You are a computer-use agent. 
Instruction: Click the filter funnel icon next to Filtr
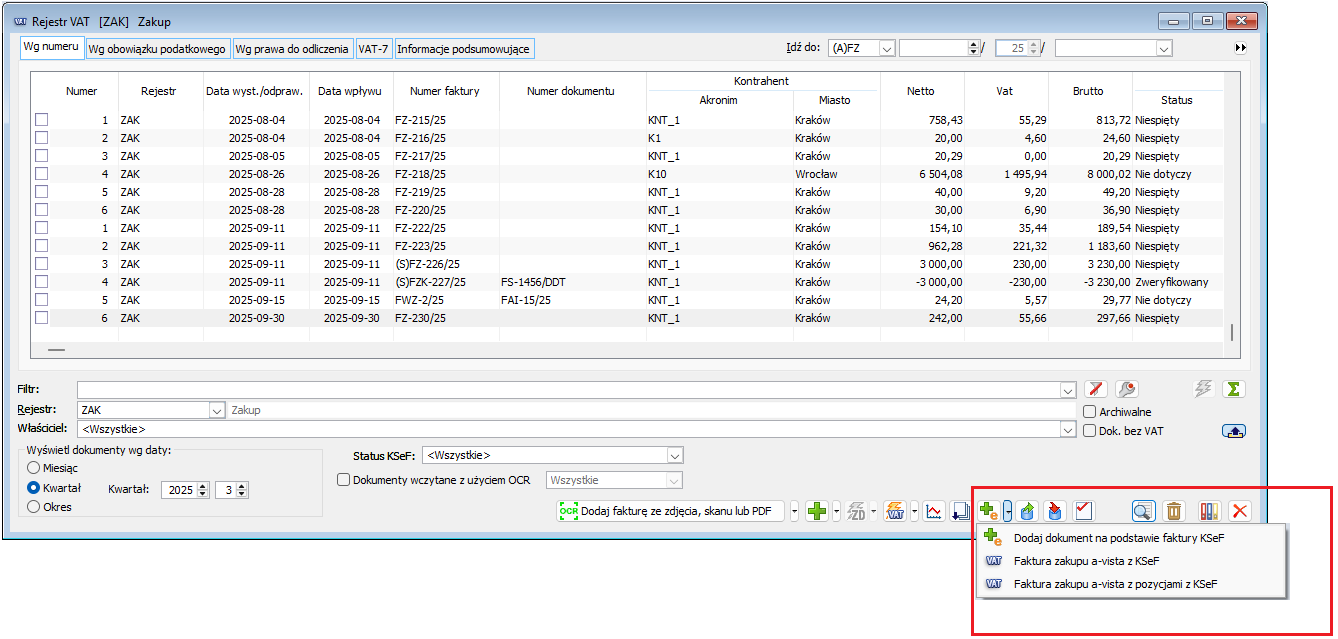(x=1096, y=390)
